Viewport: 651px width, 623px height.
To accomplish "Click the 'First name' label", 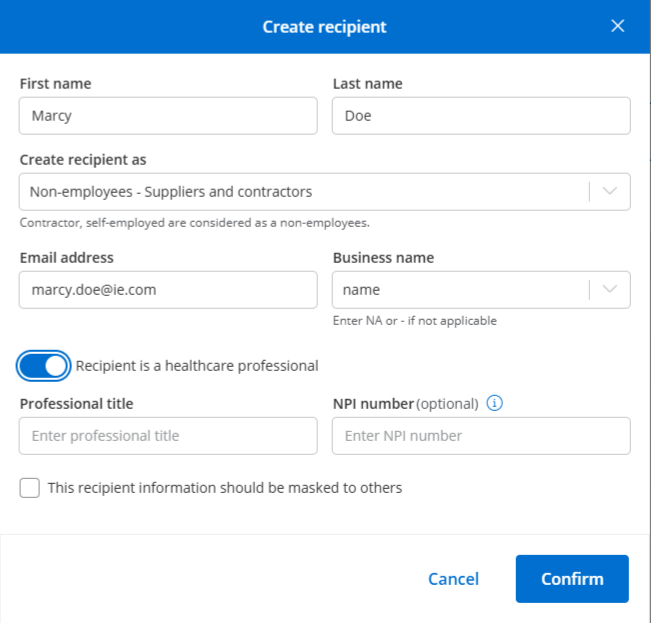I will [x=56, y=84].
